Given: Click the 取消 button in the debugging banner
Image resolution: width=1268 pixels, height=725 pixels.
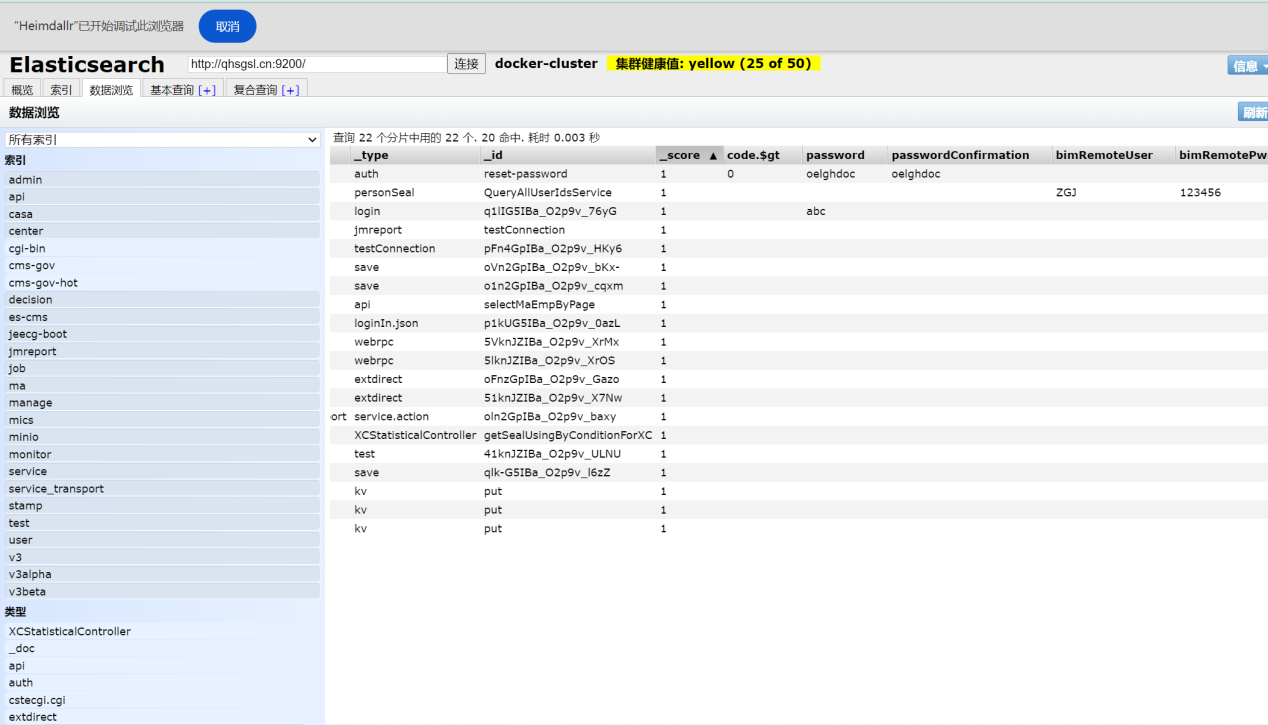Looking at the screenshot, I should click(227, 26).
